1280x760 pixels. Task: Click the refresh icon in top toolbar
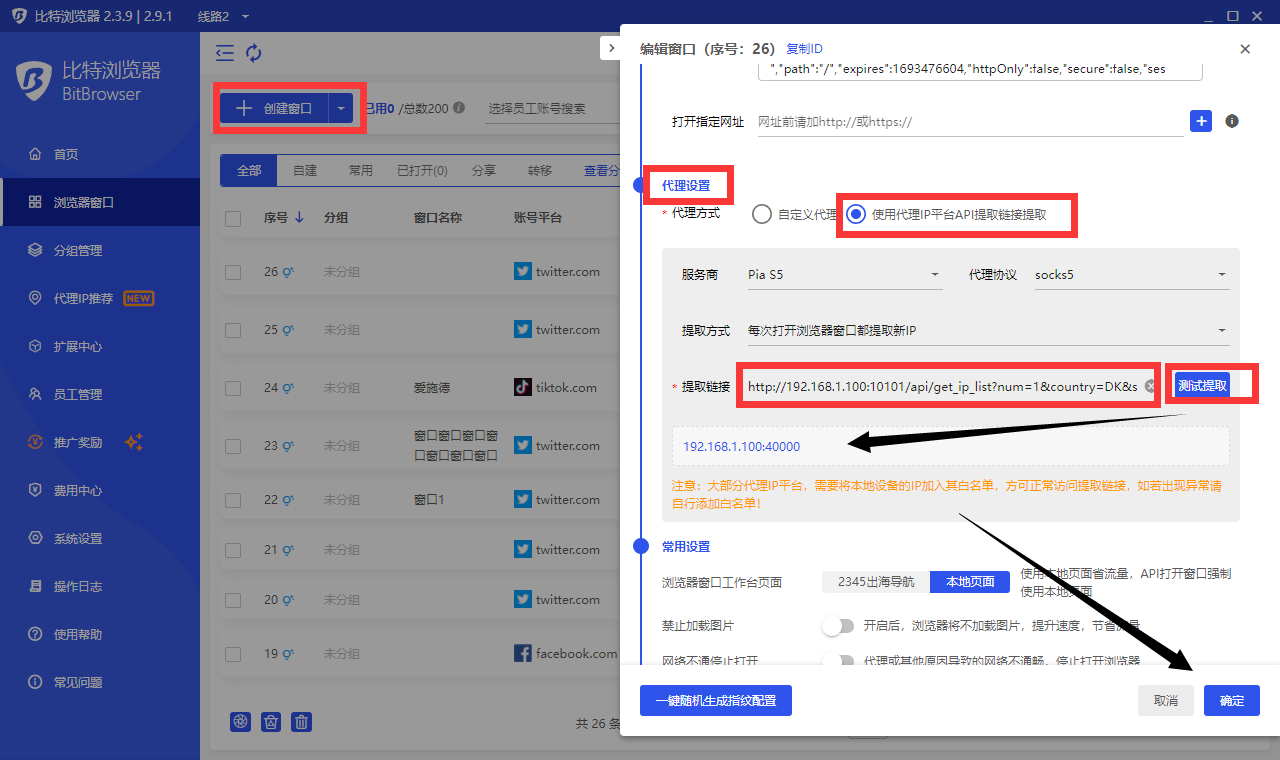(254, 53)
